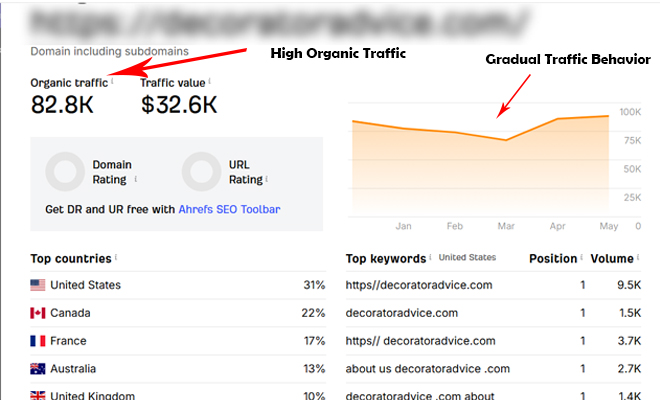Image resolution: width=660 pixels, height=400 pixels.
Task: Click the Apr label on the chart axis
Action: [557, 226]
